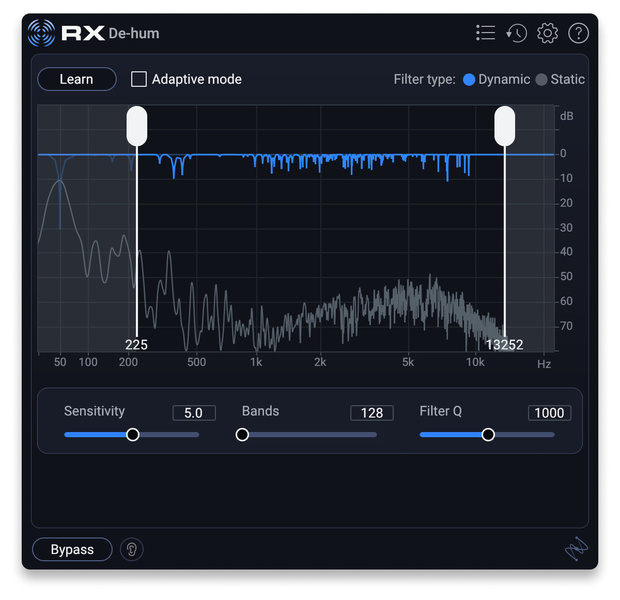Click the Filter type label
Viewport: 620px width, 600px height.
click(424, 79)
